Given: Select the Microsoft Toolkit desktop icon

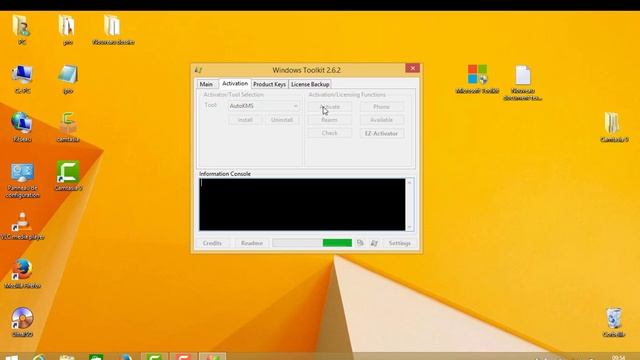Looking at the screenshot, I should pyautogui.click(x=477, y=79).
